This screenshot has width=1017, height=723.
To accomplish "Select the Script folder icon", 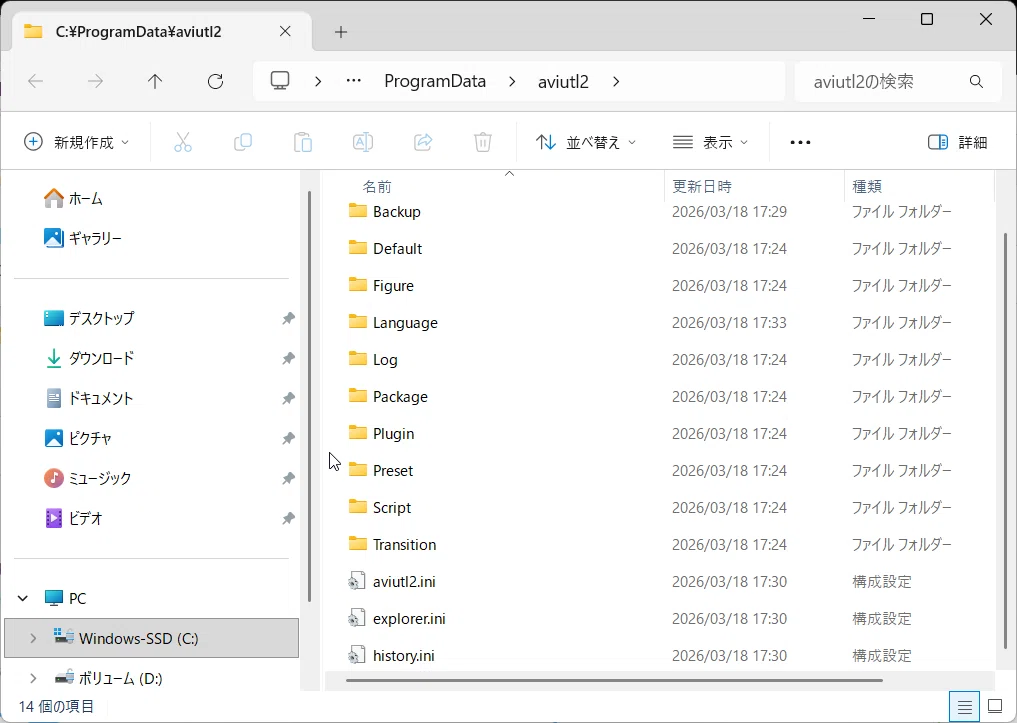I will (358, 506).
